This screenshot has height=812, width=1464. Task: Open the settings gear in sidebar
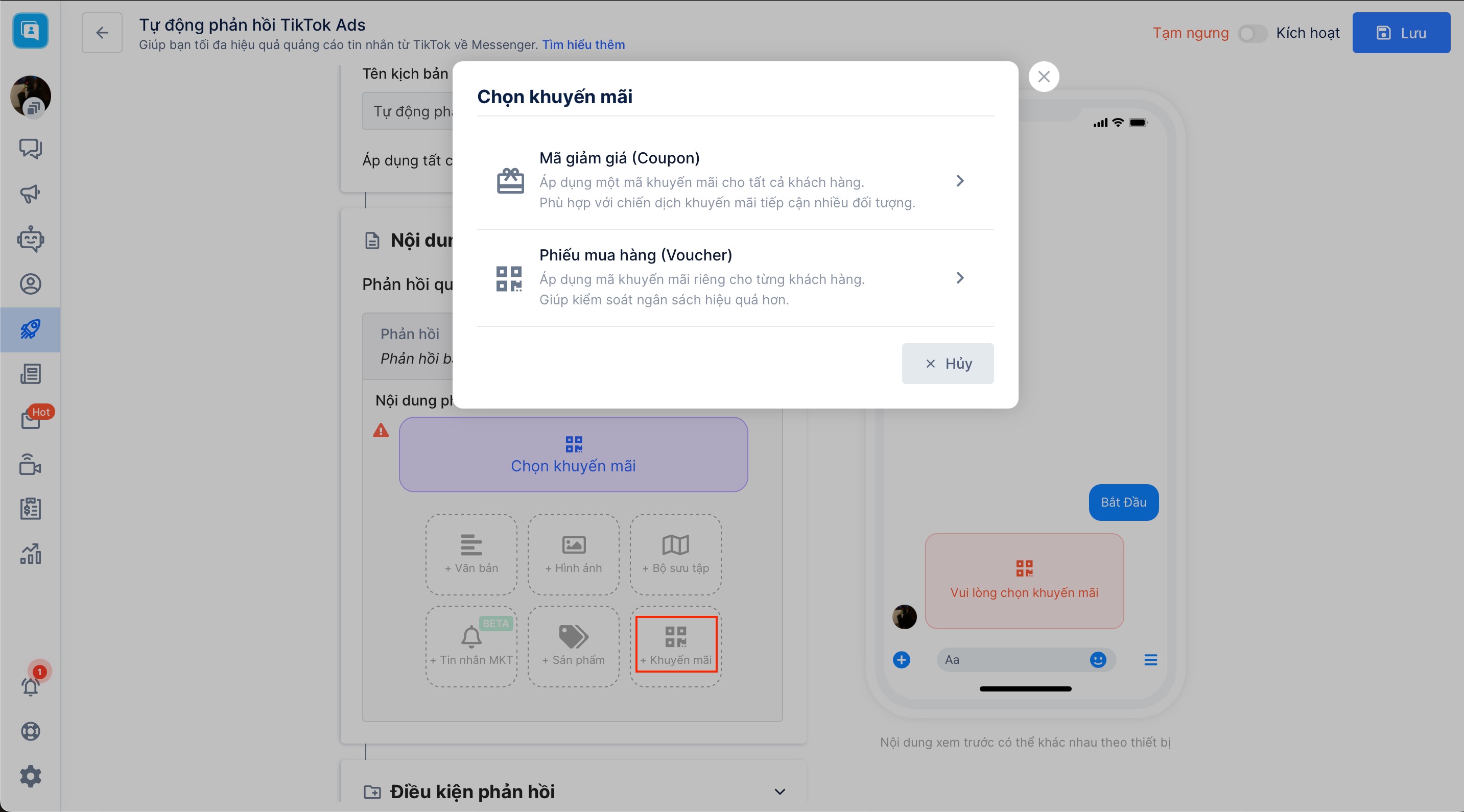(x=30, y=776)
